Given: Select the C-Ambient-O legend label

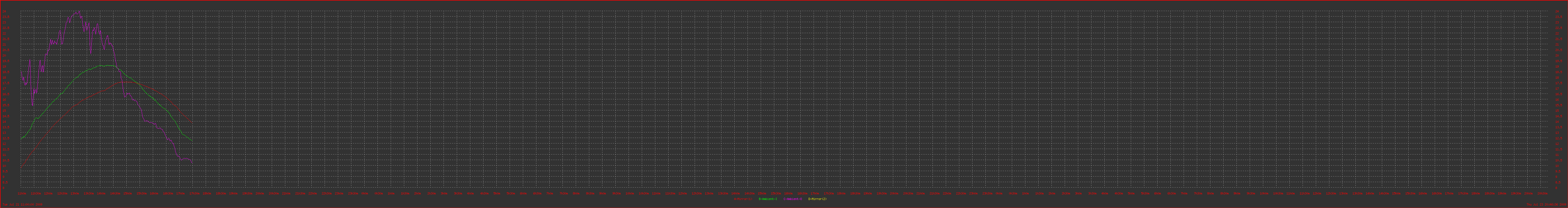Looking at the screenshot, I should pyautogui.click(x=793, y=199).
